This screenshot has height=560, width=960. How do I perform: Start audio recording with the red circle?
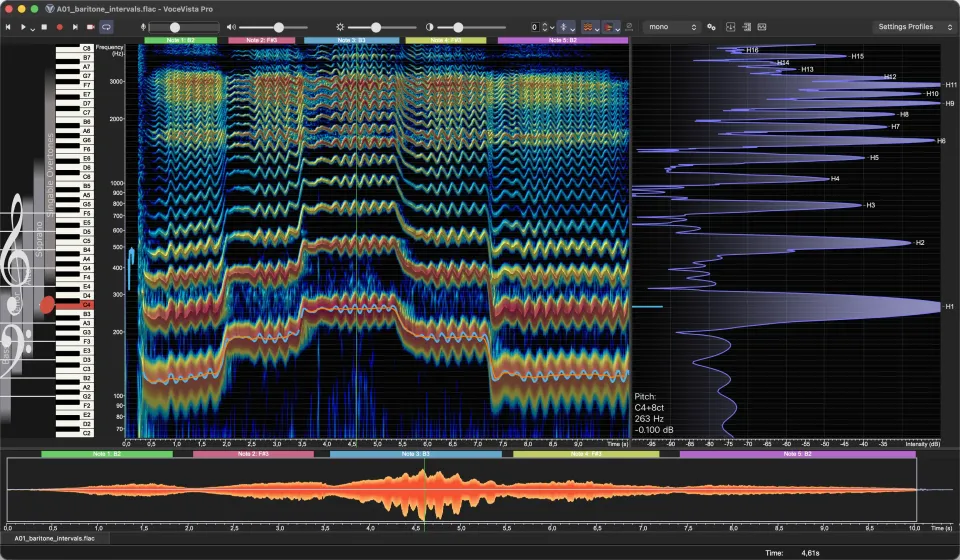(x=59, y=27)
